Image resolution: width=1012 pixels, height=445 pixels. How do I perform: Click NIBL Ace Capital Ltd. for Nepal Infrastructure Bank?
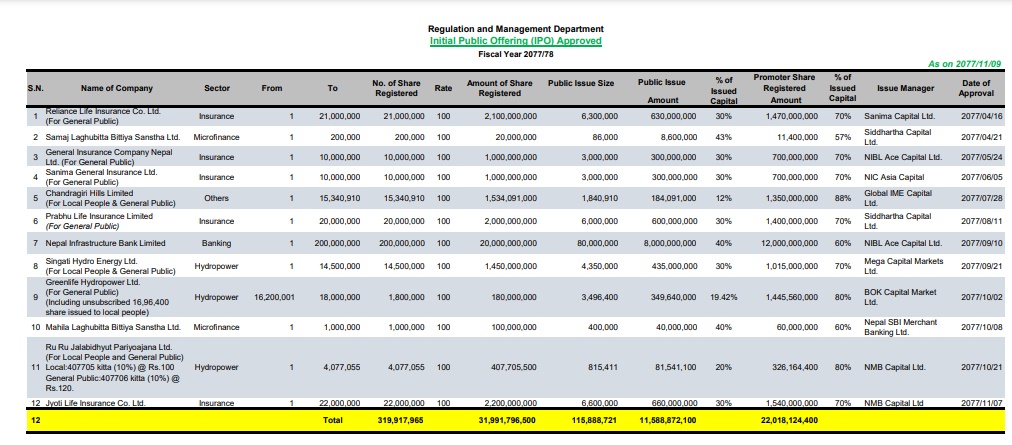coord(903,243)
